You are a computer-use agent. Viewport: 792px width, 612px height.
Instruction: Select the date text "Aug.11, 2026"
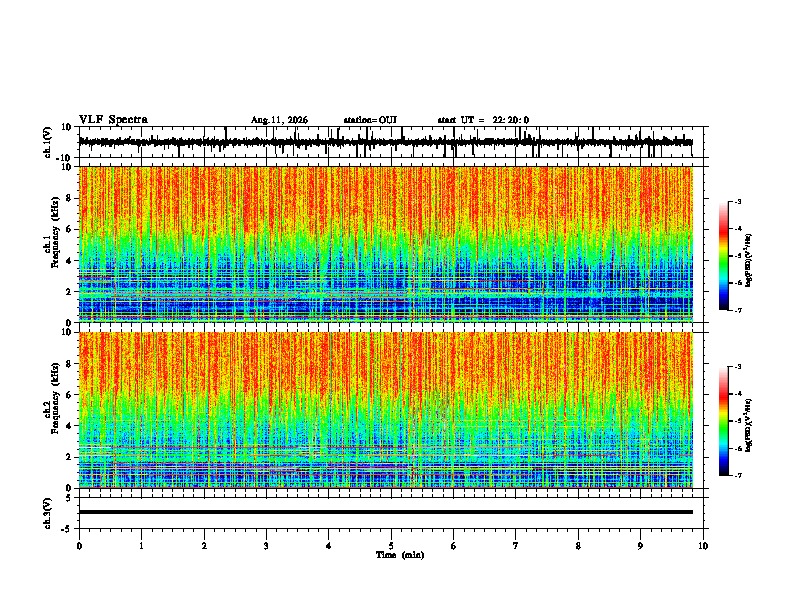tap(279, 120)
